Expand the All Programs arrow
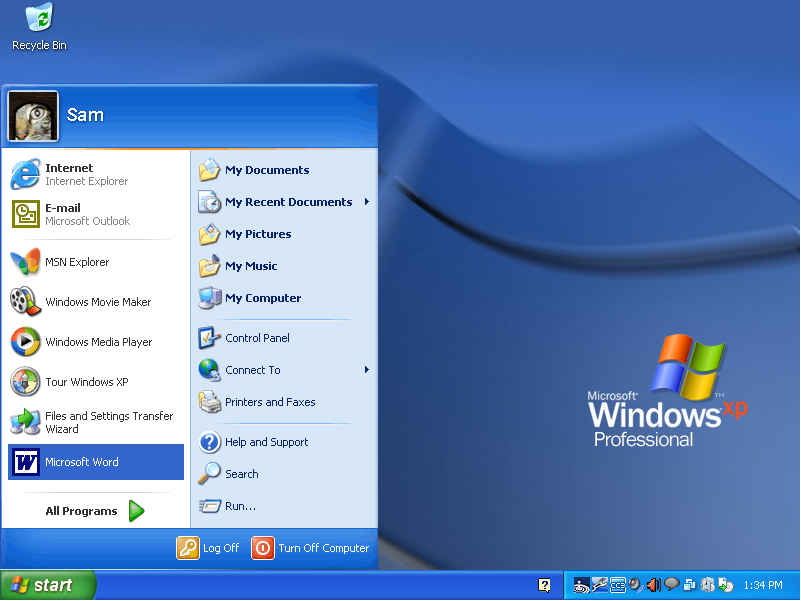801x601 pixels. pos(136,511)
